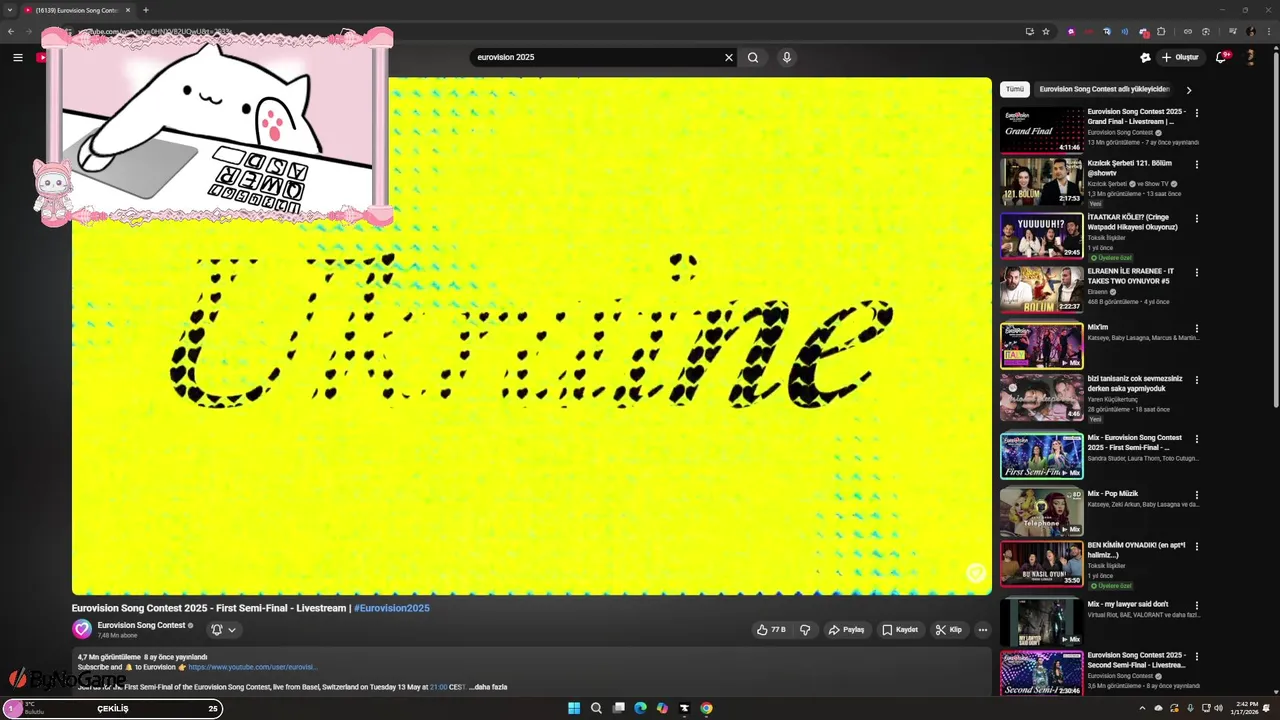Open İTAATKAR KÖLE video thumbnail

click(1041, 236)
